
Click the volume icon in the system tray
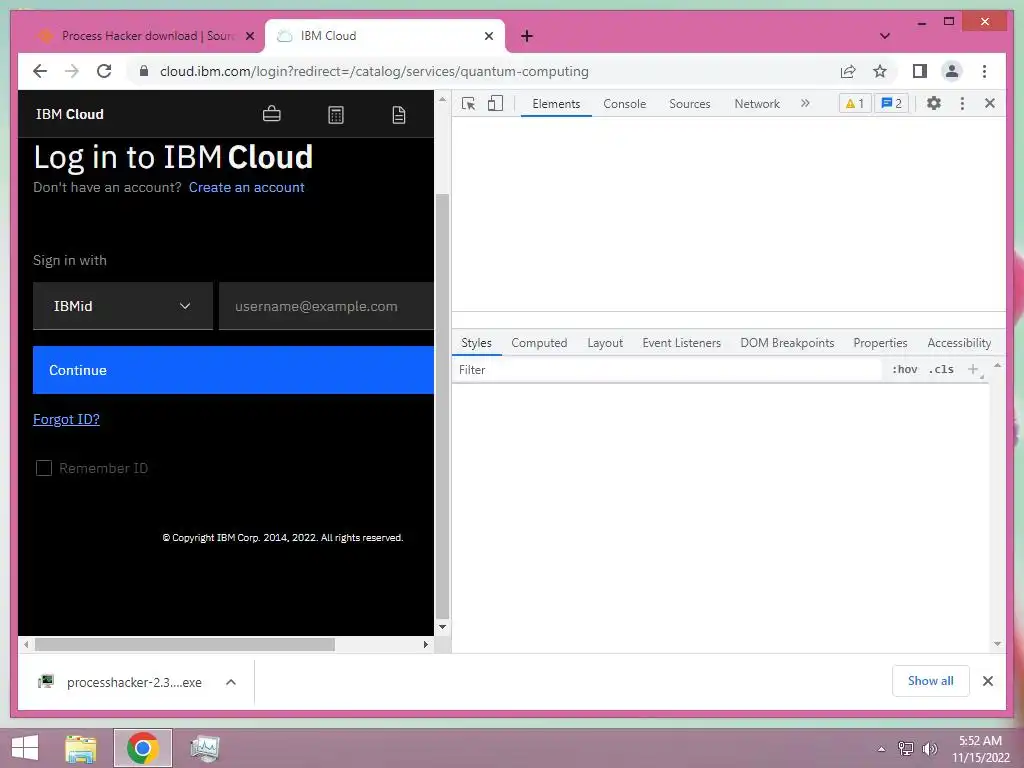(929, 749)
